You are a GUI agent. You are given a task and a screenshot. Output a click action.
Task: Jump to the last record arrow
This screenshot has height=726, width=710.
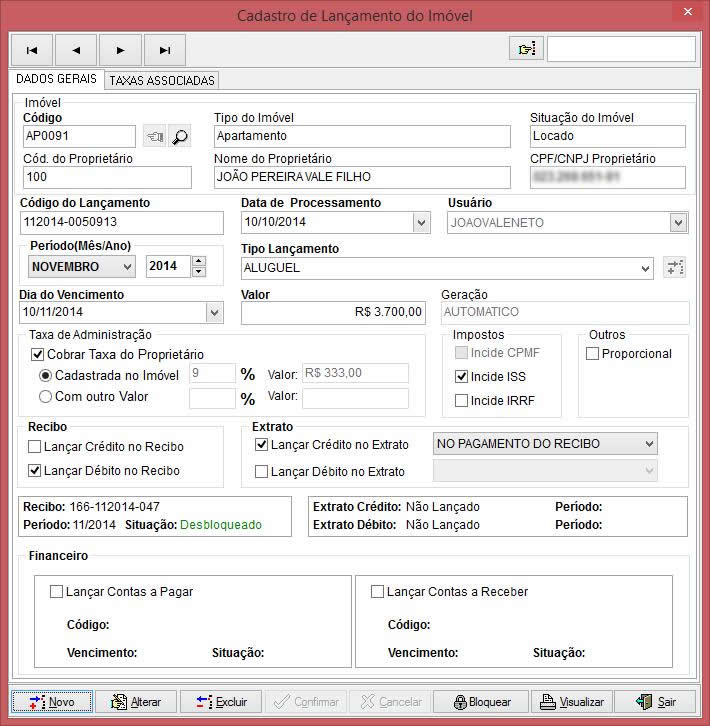(x=165, y=49)
